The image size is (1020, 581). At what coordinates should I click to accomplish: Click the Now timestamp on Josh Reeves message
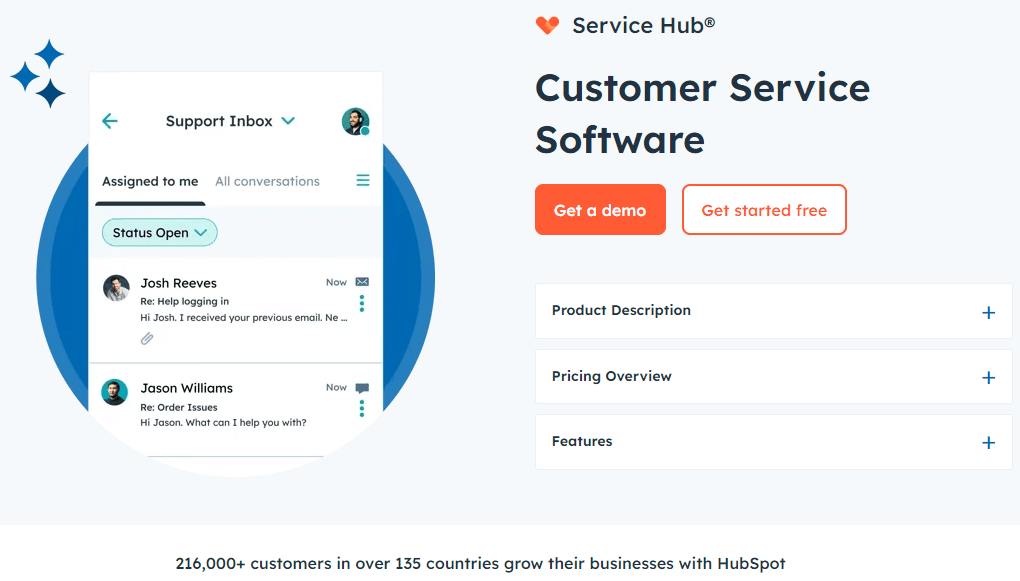click(x=336, y=282)
